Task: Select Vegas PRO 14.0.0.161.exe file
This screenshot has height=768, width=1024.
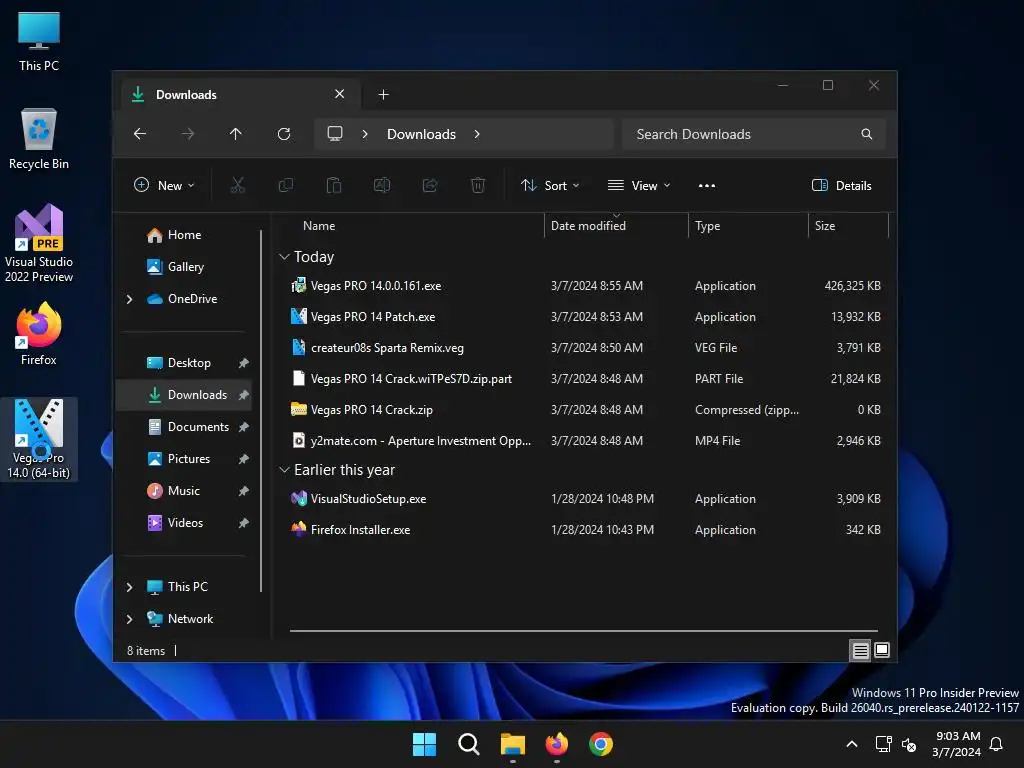Action: click(585, 285)
